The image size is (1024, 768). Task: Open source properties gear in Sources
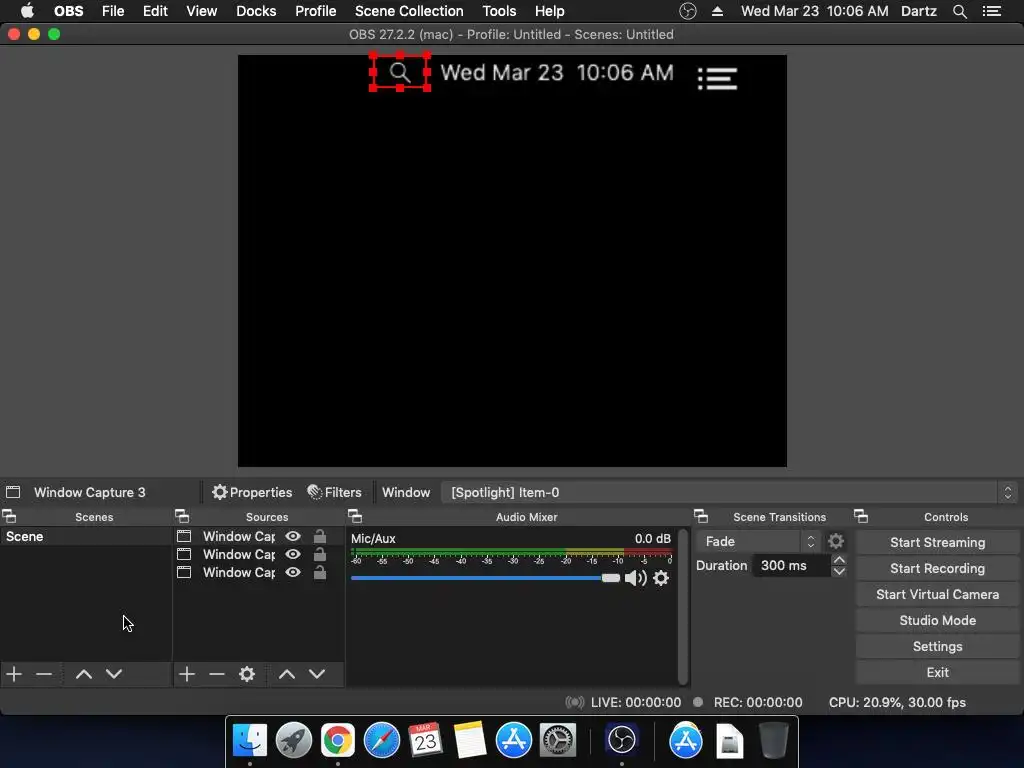pos(247,674)
